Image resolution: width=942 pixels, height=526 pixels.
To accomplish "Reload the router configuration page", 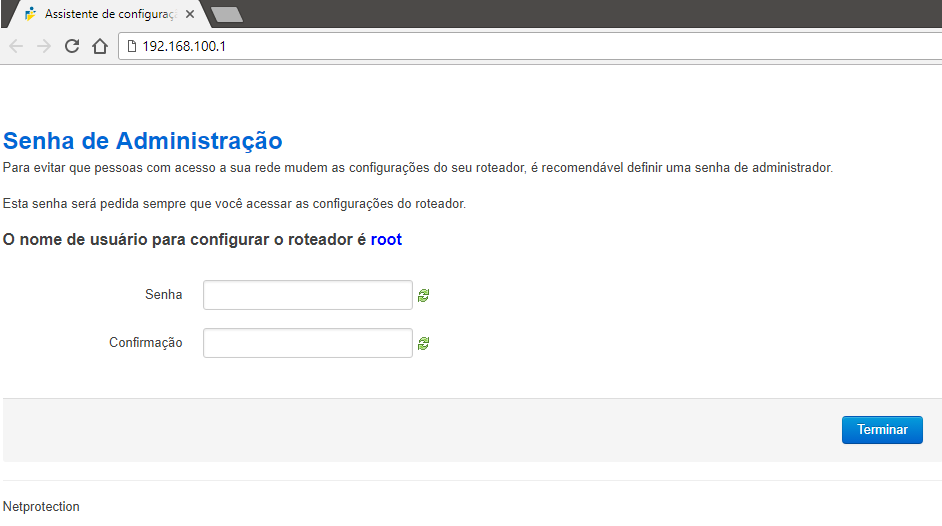I will [72, 46].
